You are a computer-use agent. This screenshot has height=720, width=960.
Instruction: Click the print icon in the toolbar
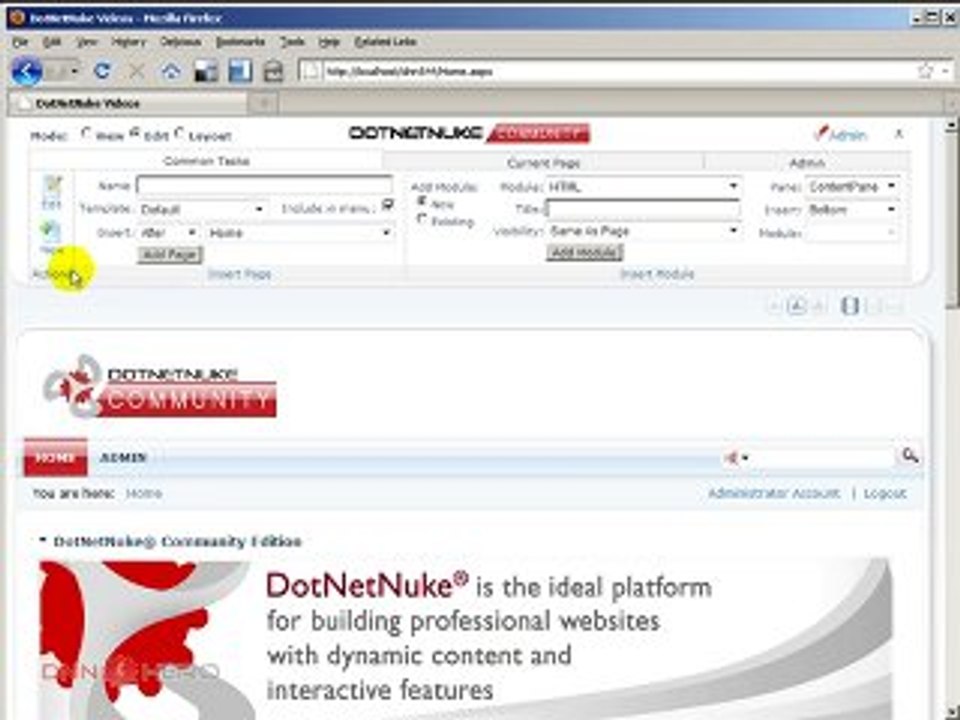(274, 72)
